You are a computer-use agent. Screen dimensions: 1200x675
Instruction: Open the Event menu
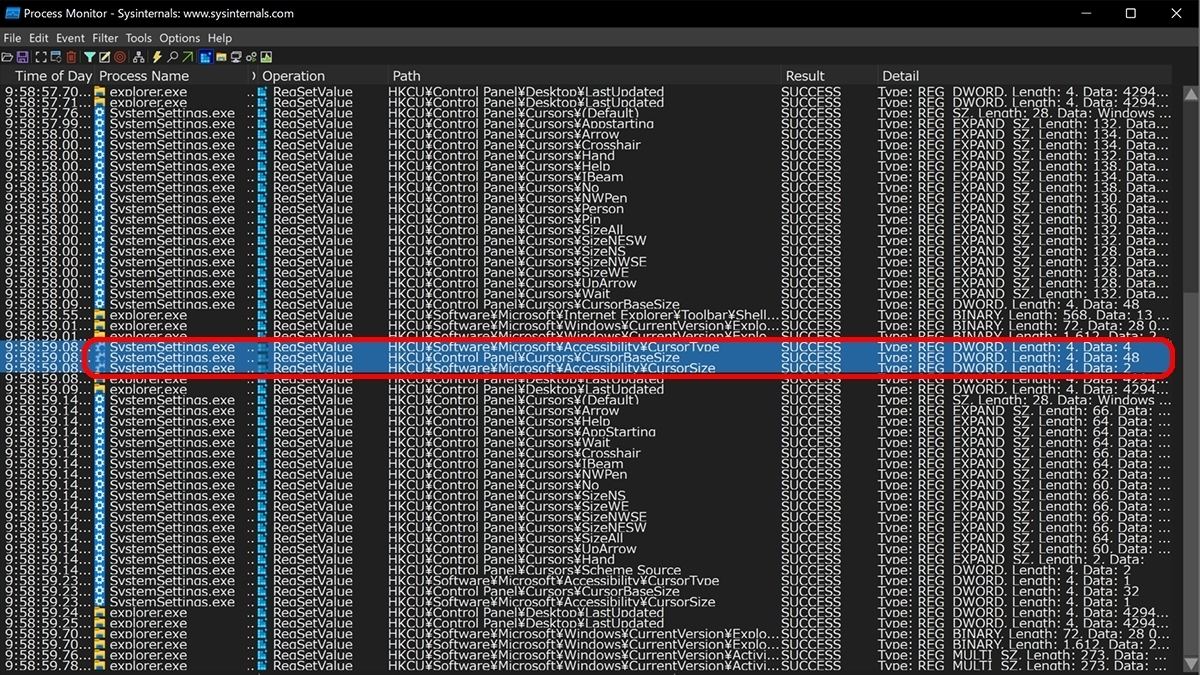coord(70,38)
